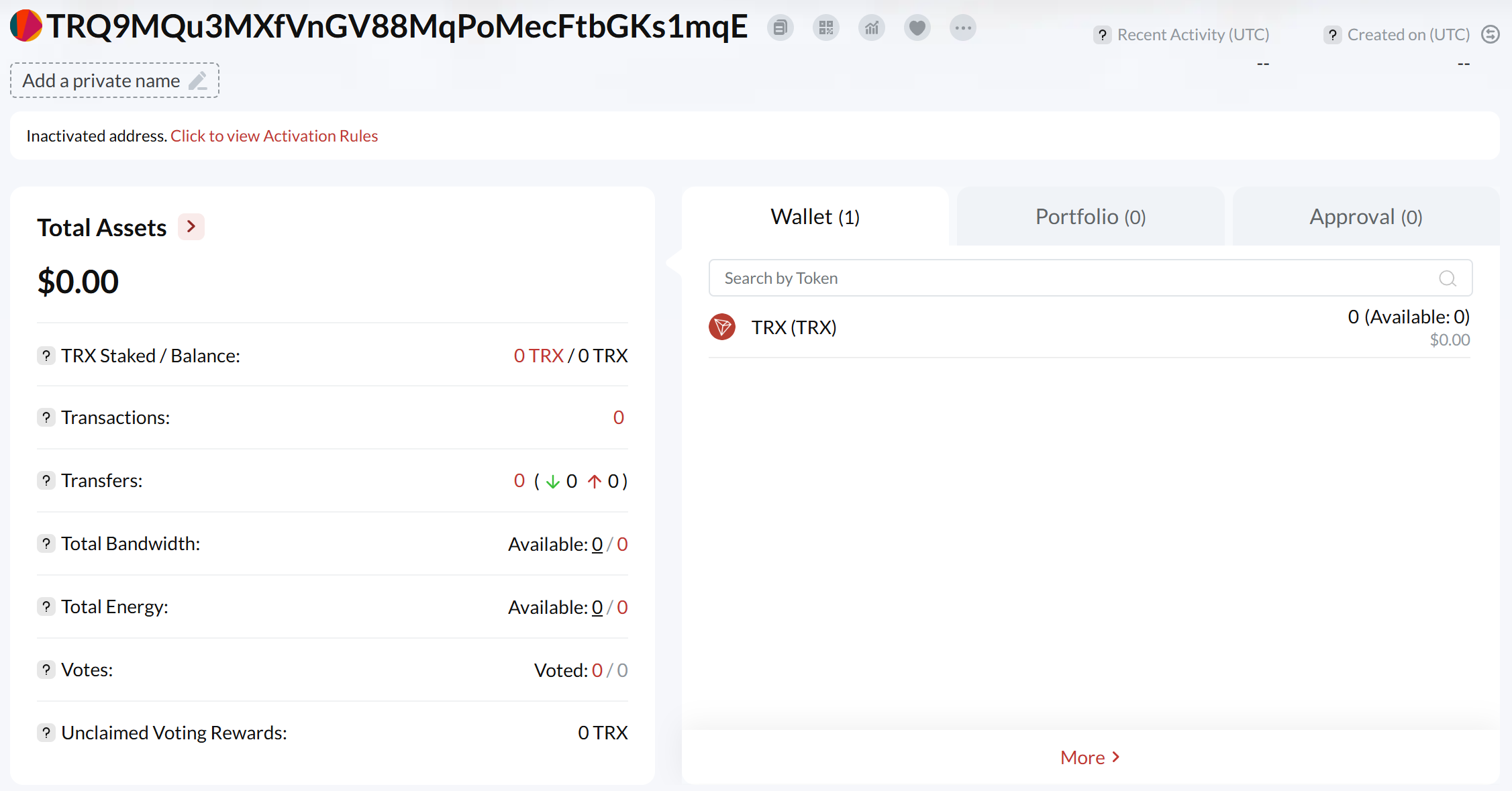Open the transactions count value link

(618, 417)
